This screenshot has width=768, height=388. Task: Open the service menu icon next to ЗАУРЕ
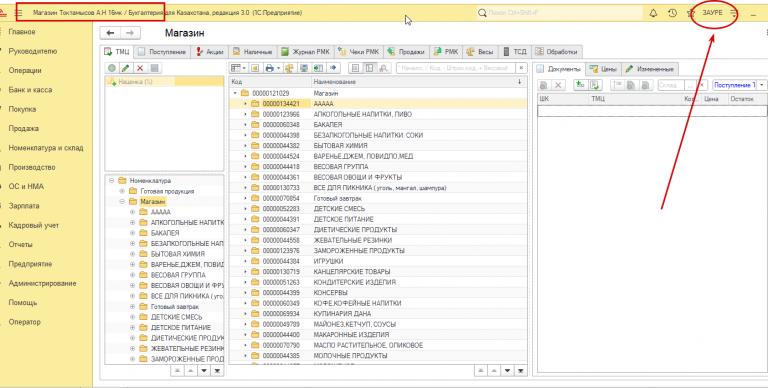point(733,13)
